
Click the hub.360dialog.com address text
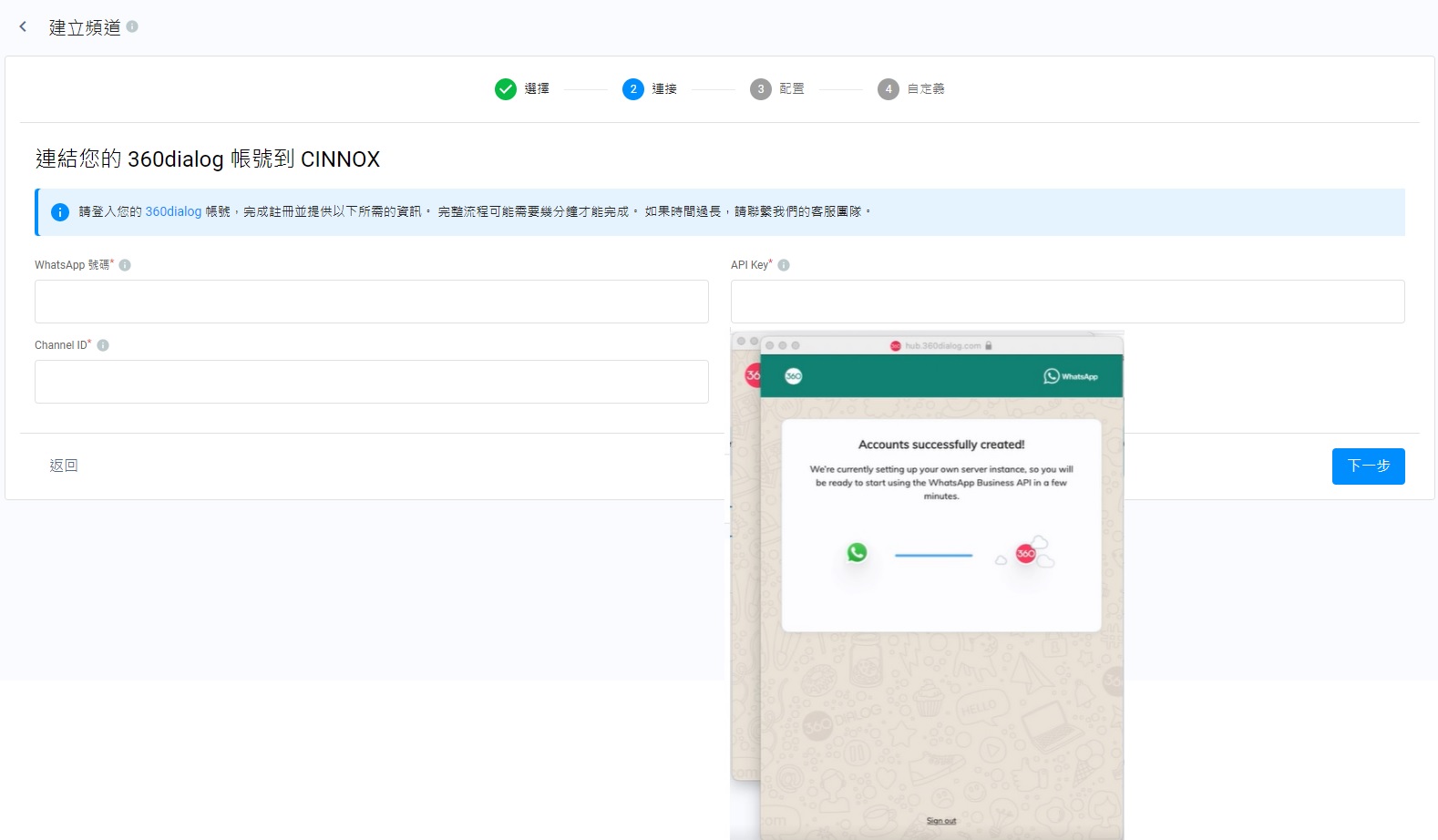943,346
